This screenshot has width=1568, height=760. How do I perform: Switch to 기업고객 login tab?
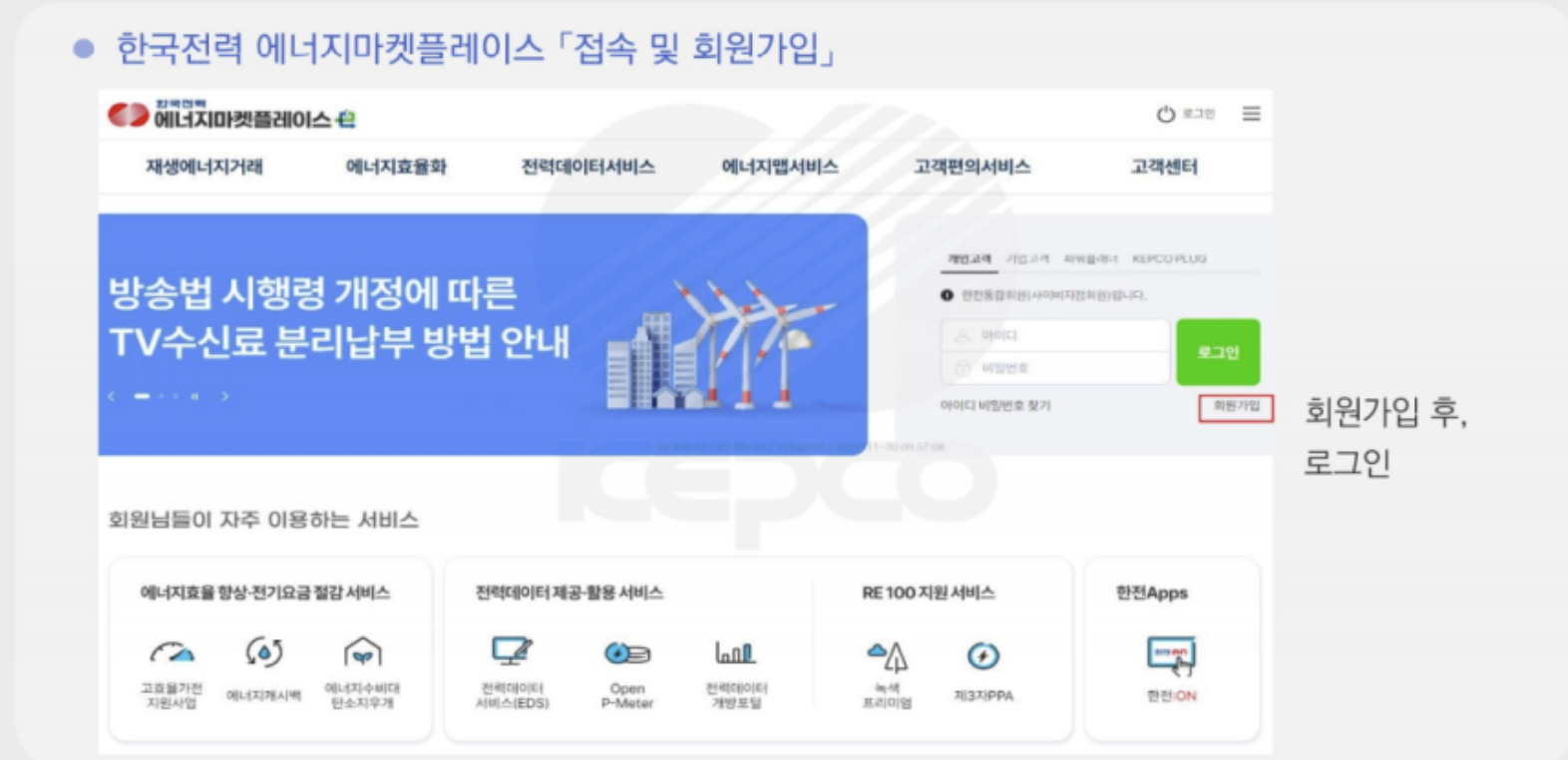[1027, 259]
